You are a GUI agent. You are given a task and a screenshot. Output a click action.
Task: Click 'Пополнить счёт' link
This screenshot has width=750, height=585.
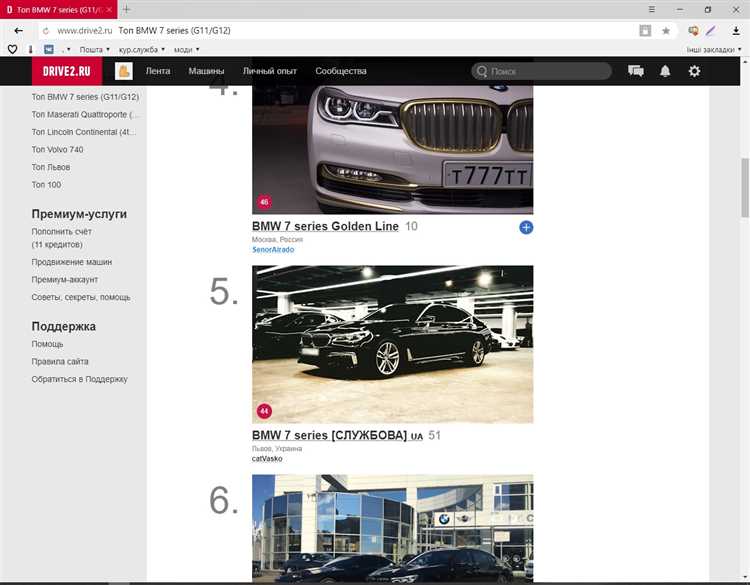coord(61,232)
